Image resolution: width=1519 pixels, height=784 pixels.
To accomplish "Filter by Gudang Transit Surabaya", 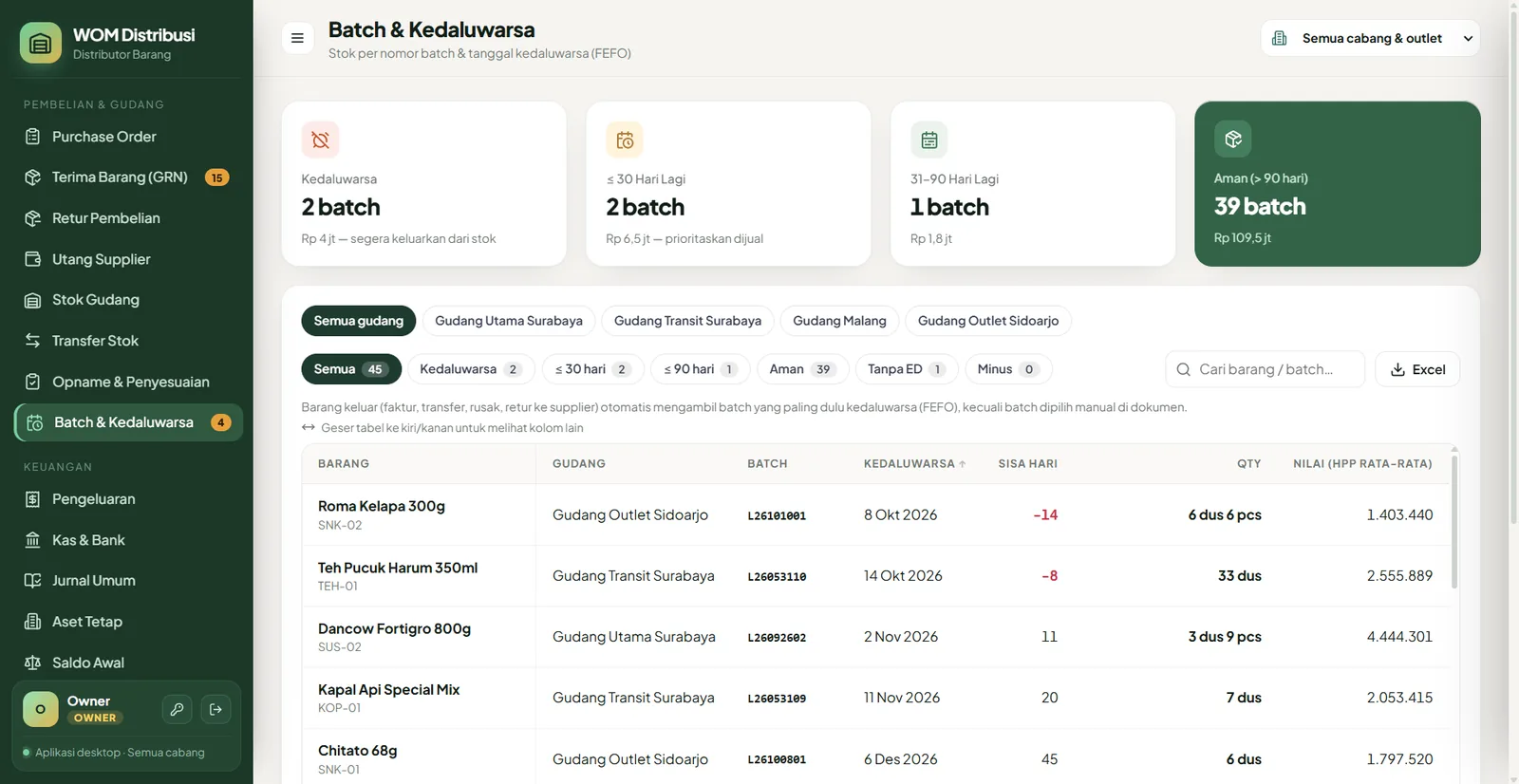I will click(x=687, y=321).
